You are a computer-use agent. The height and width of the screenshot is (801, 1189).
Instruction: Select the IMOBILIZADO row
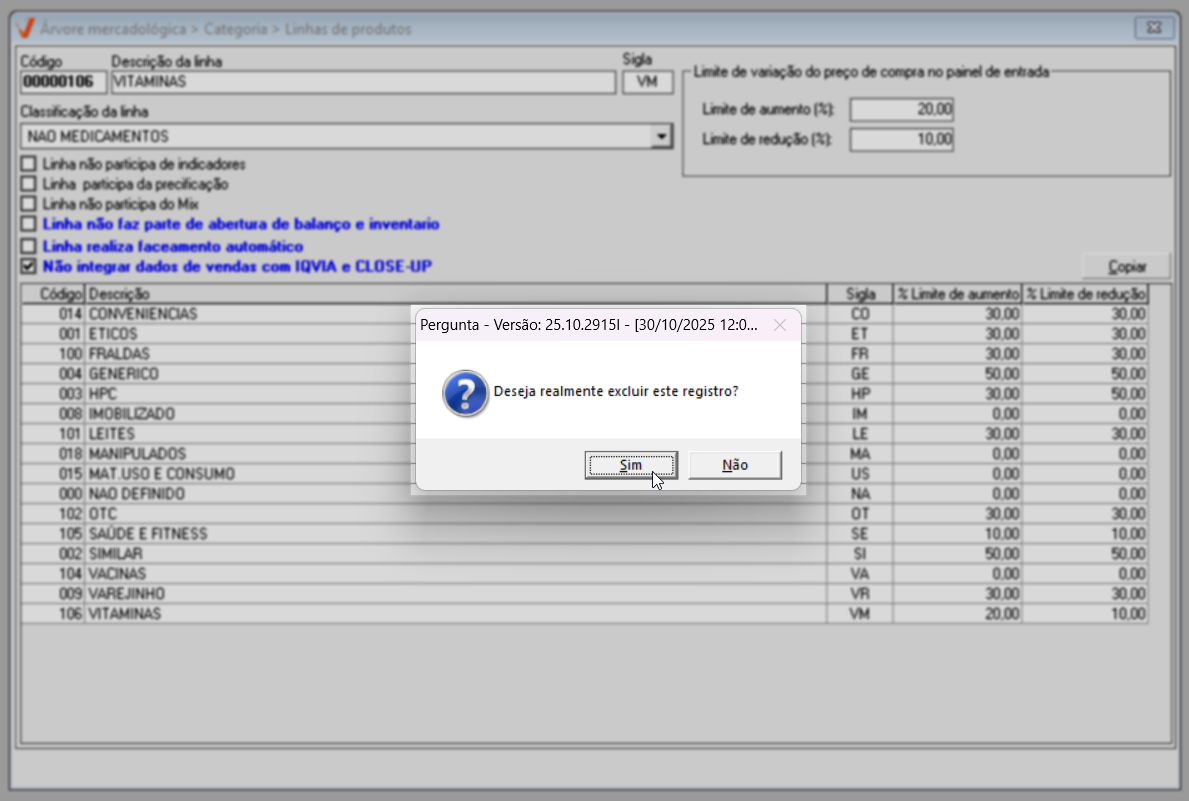click(x=584, y=414)
